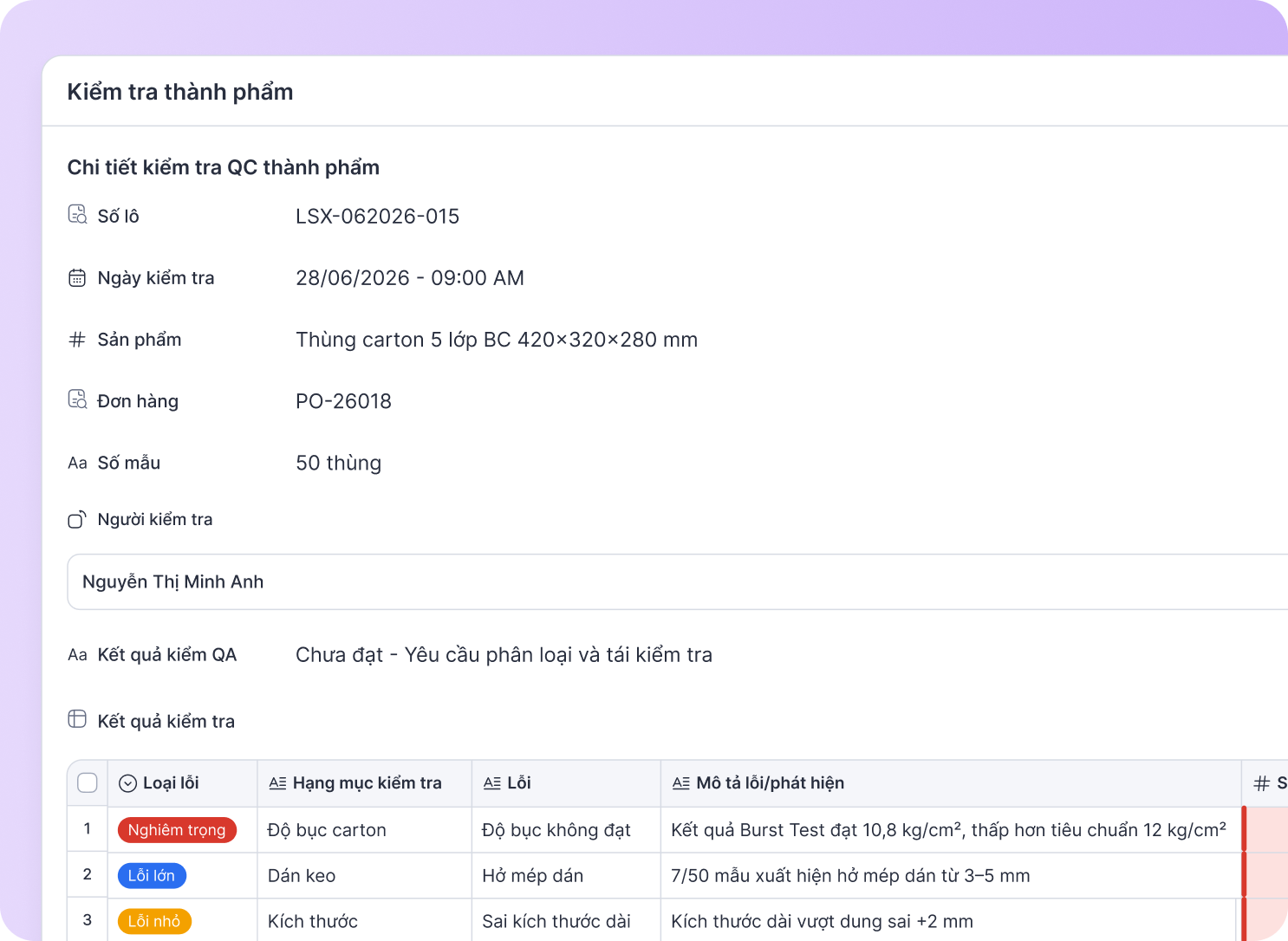
Task: Click the Đơn hàng field icon
Action: (77, 399)
